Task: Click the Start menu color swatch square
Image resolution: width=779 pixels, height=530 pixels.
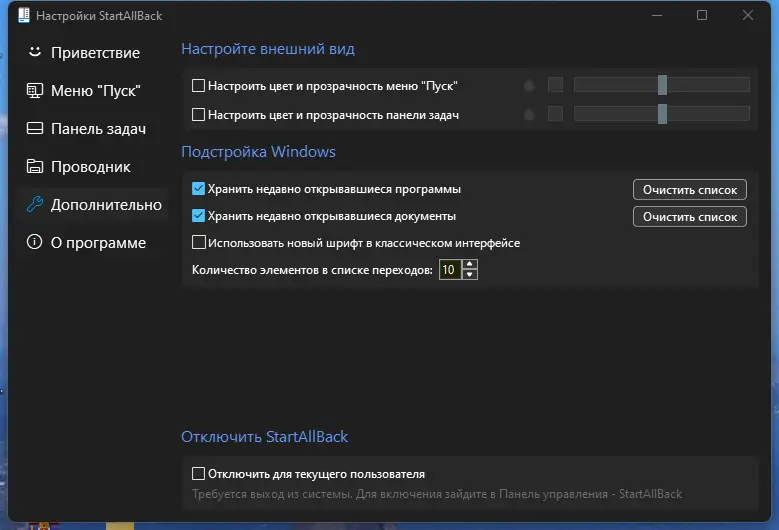Action: 555,85
